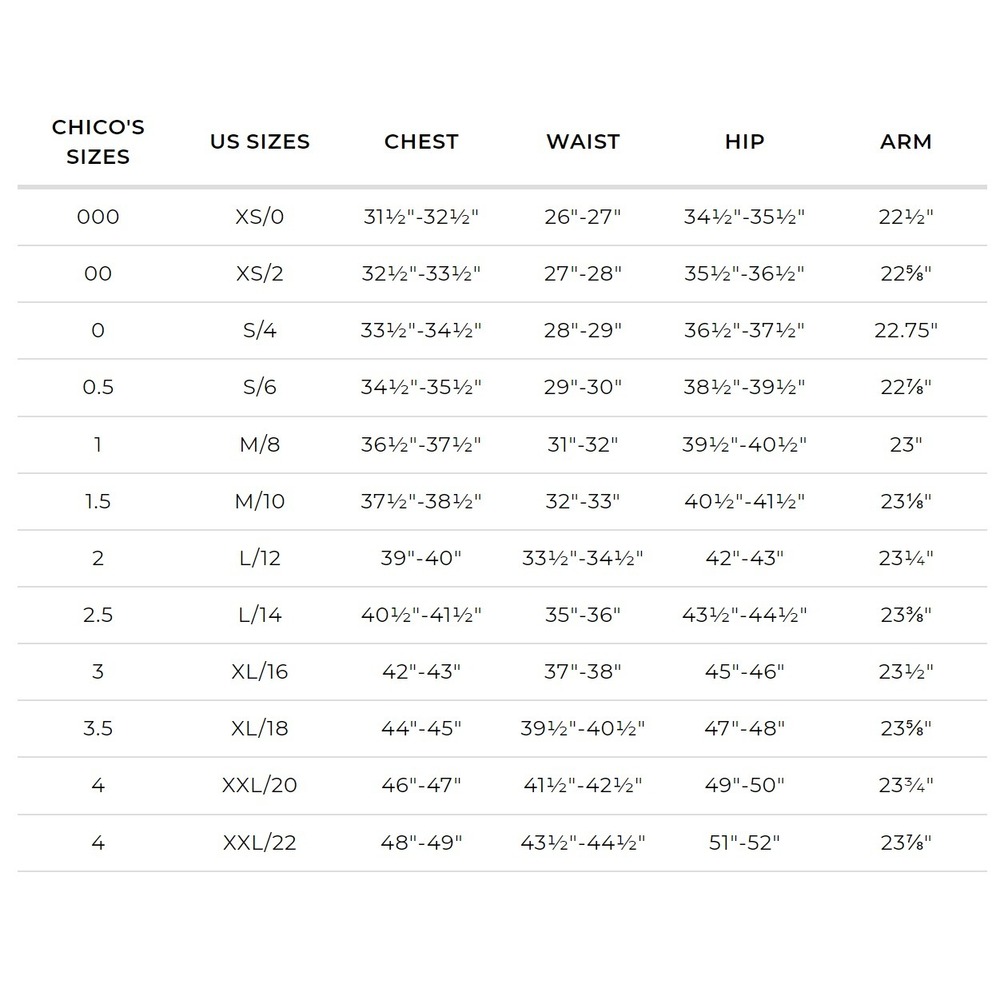Image resolution: width=1000 pixels, height=1000 pixels.
Task: Click the HIP column header
Action: (744, 142)
